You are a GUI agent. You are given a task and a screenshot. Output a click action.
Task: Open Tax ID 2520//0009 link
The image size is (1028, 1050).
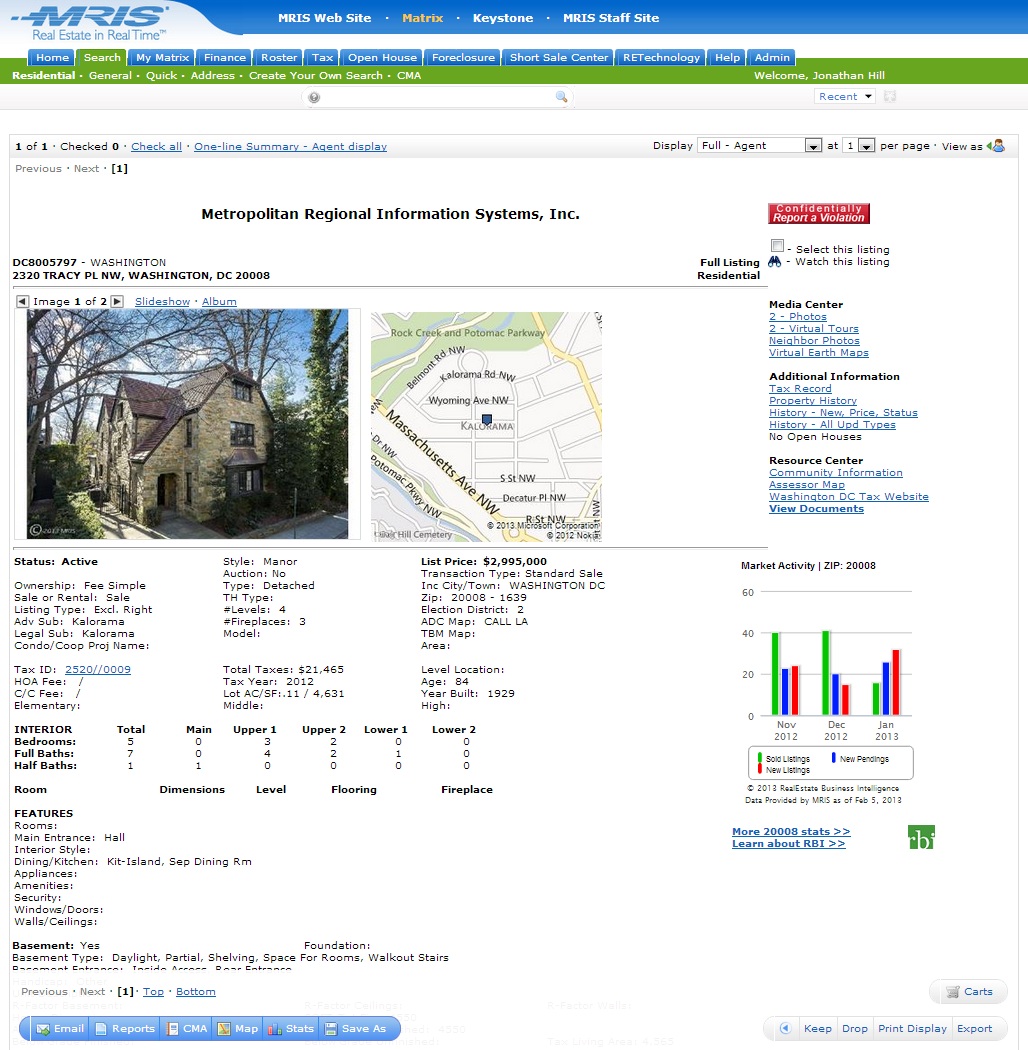98,670
